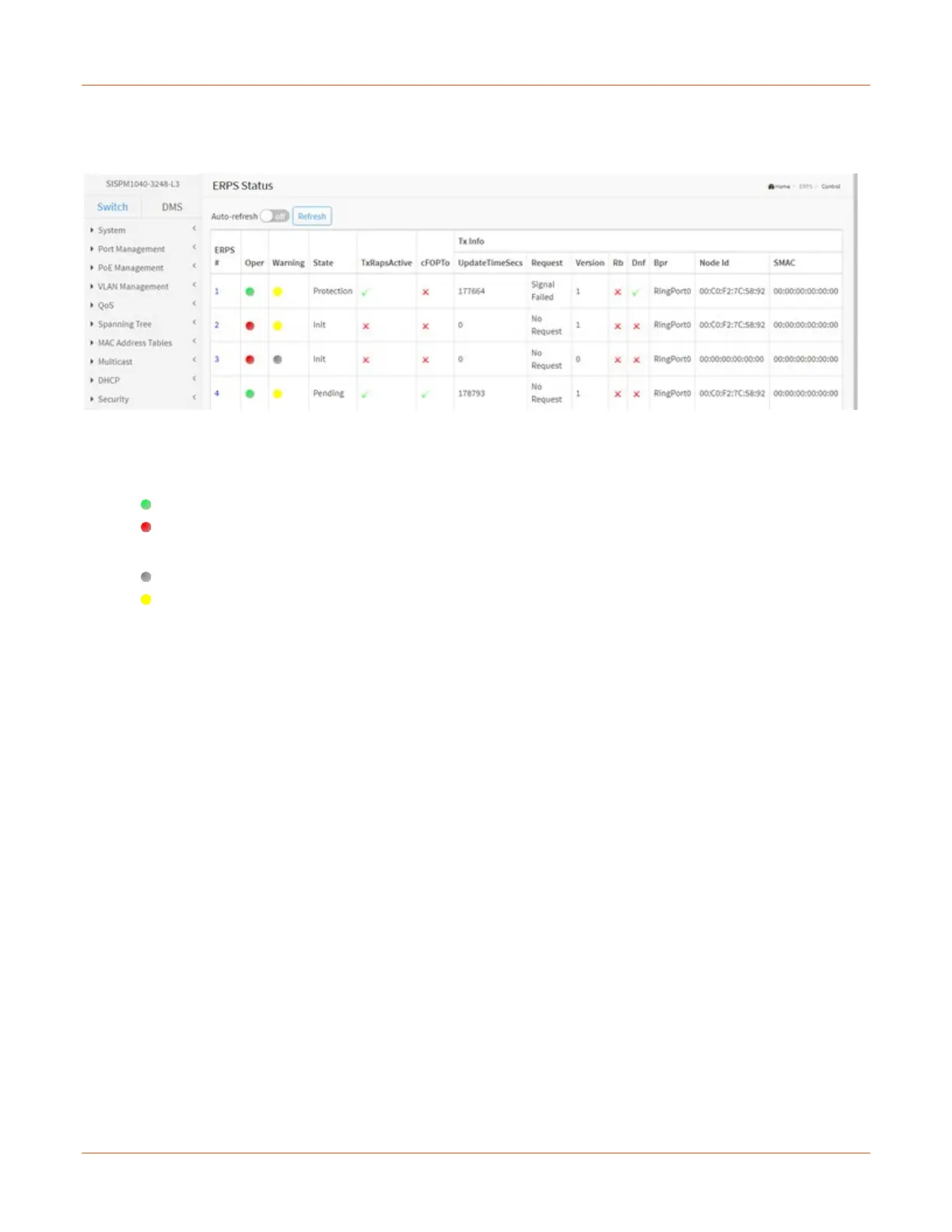952x1232 pixels.
Task: Click green circle in the legend below
Action: coord(145,505)
